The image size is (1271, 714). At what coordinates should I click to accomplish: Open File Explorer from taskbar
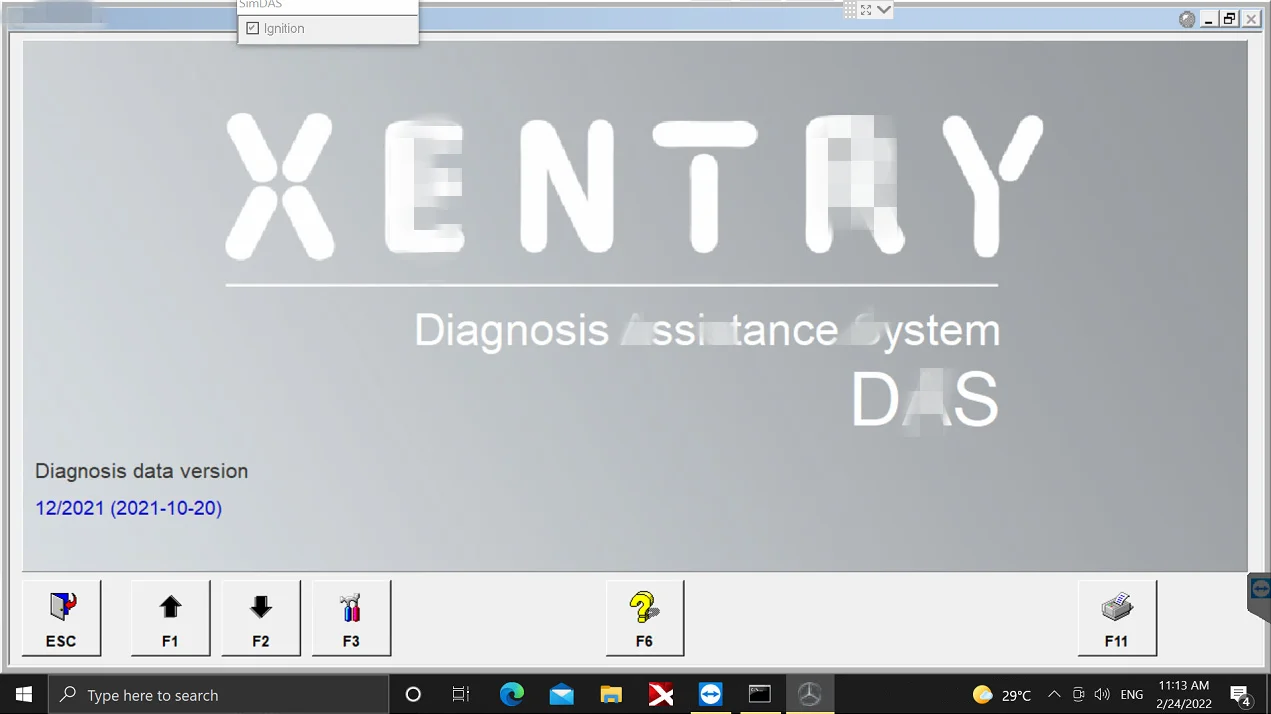point(611,694)
